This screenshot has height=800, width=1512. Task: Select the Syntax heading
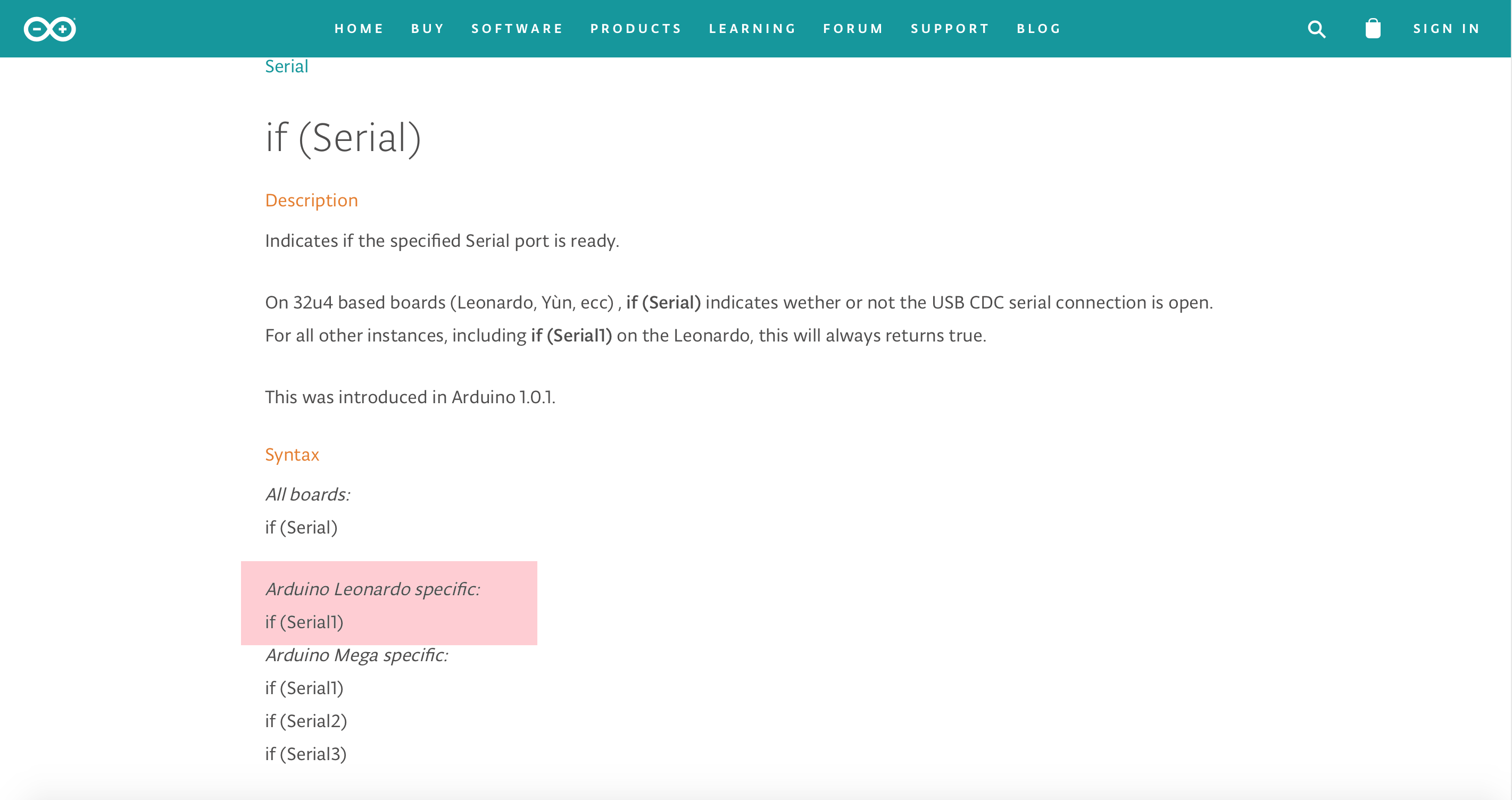tap(292, 454)
